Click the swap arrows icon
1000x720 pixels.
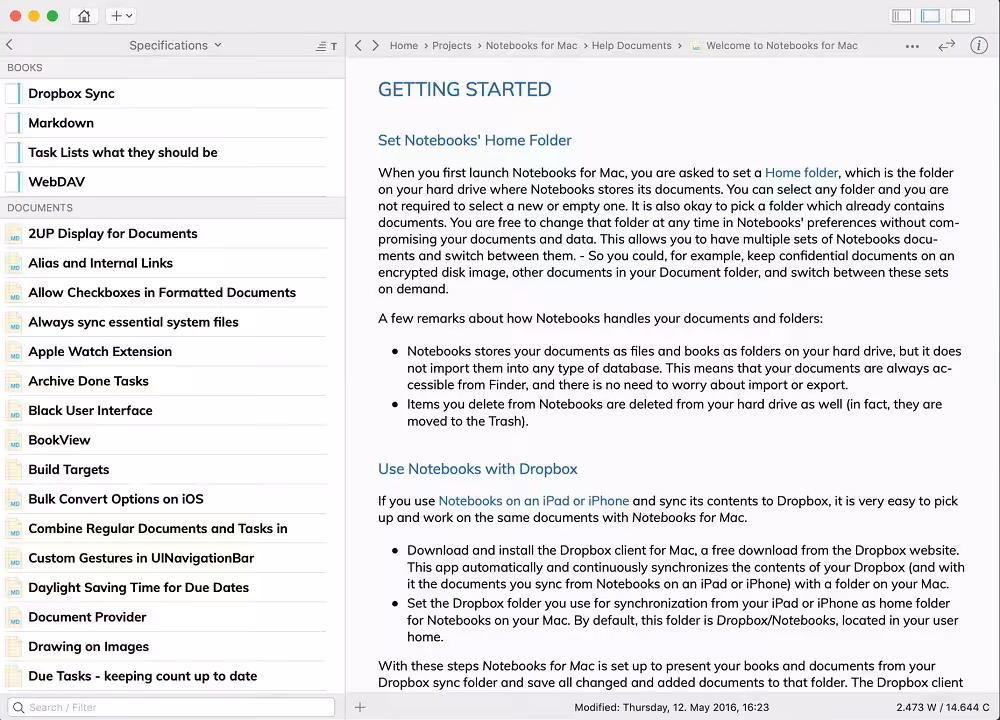[946, 45]
